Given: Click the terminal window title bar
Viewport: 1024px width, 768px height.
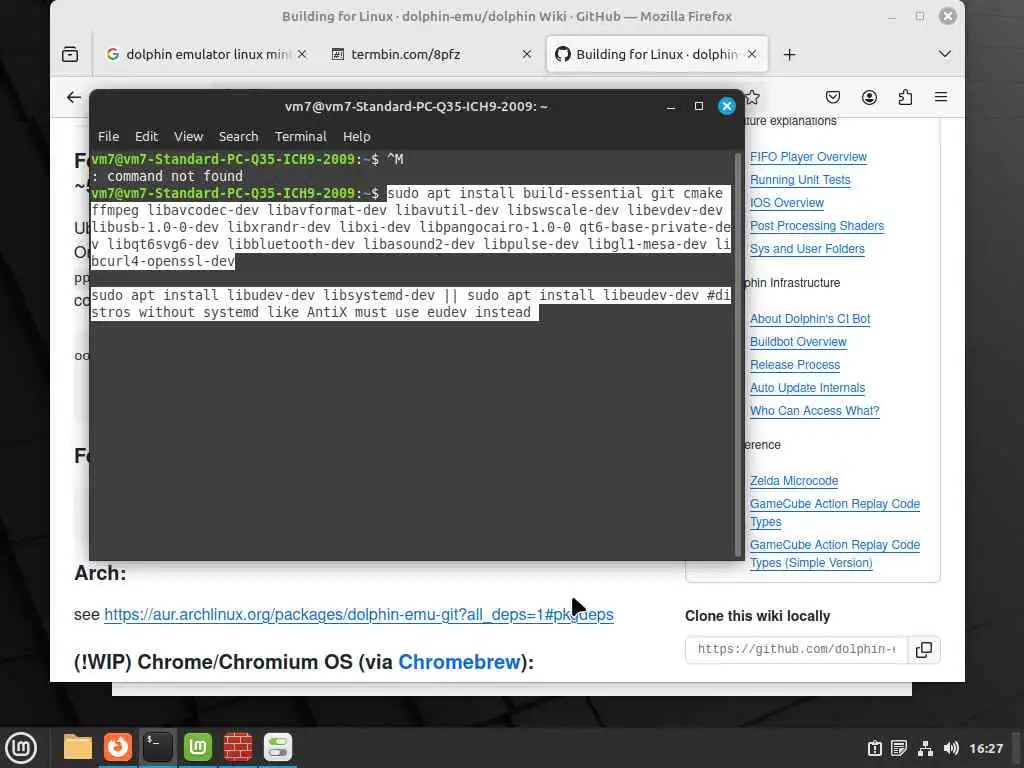Looking at the screenshot, I should 416,106.
